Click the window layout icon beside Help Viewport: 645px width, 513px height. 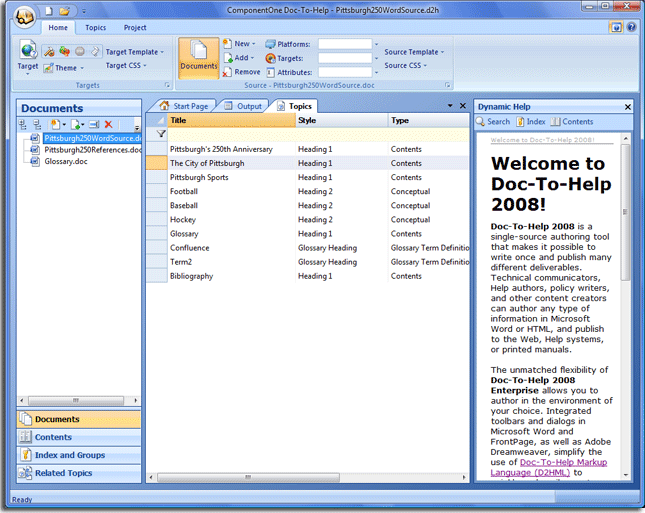(616, 27)
